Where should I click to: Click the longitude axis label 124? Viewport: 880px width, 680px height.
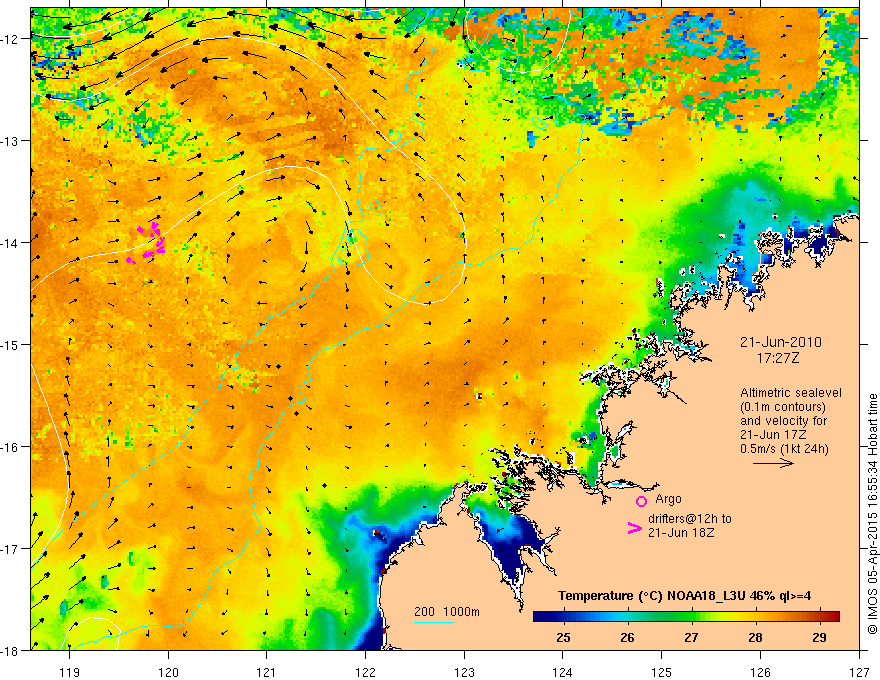pyautogui.click(x=563, y=672)
